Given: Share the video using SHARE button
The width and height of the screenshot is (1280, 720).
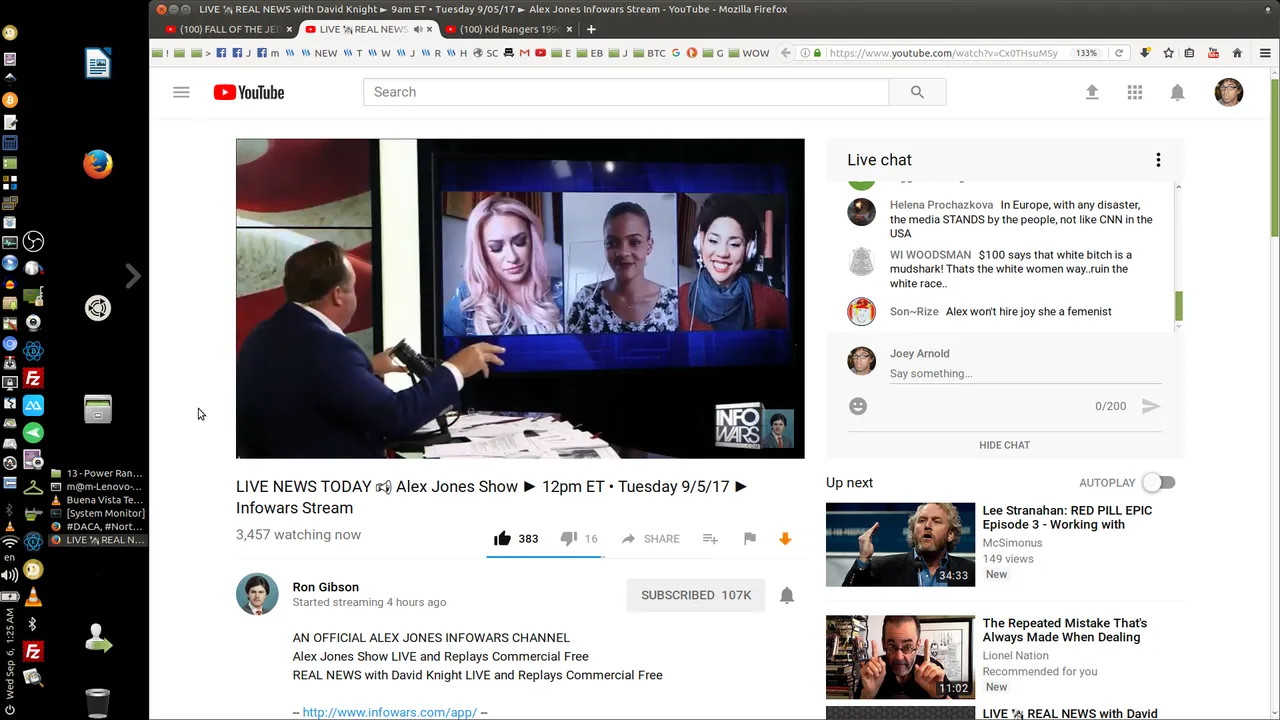Looking at the screenshot, I should pyautogui.click(x=650, y=538).
